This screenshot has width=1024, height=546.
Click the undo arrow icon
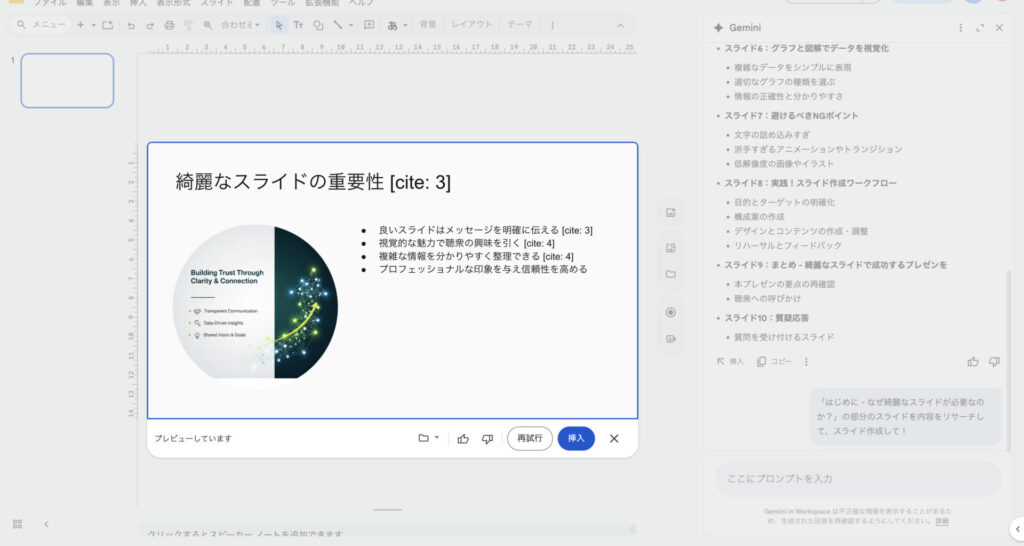click(x=130, y=24)
